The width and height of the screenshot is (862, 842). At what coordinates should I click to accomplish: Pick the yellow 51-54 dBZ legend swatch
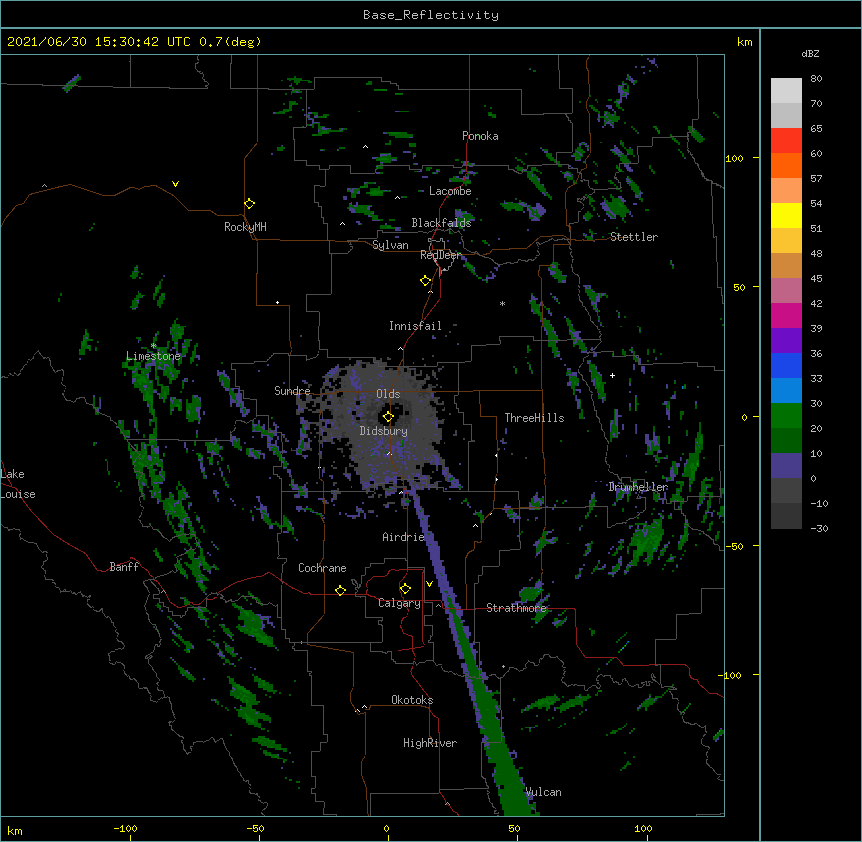click(x=786, y=215)
